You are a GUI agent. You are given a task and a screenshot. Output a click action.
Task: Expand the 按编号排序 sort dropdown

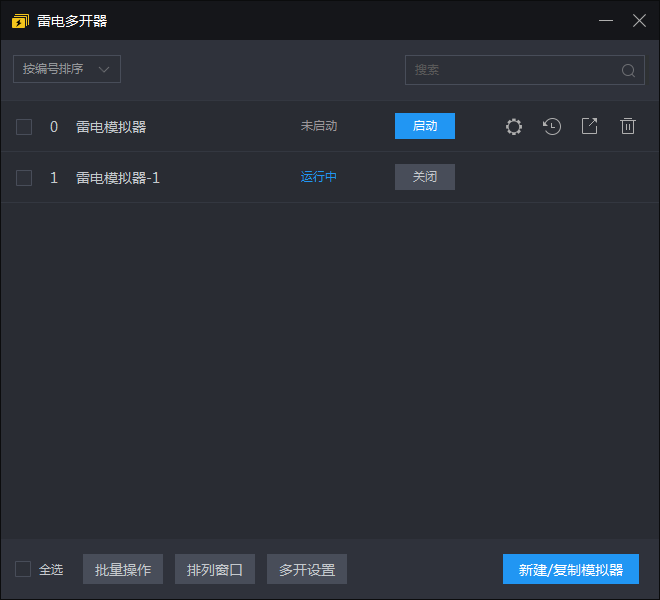coord(67,69)
